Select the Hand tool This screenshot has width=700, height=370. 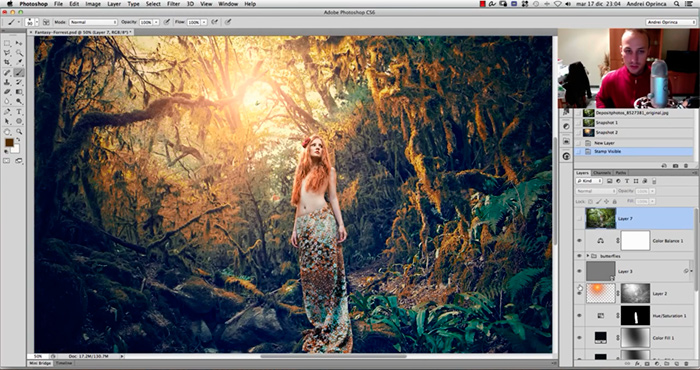[x=8, y=132]
